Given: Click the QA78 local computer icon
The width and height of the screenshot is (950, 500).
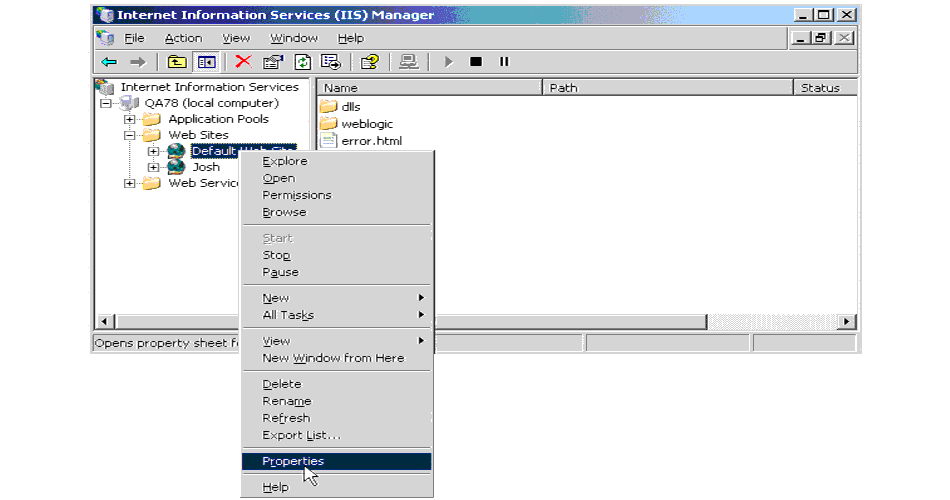Looking at the screenshot, I should pos(129,103).
